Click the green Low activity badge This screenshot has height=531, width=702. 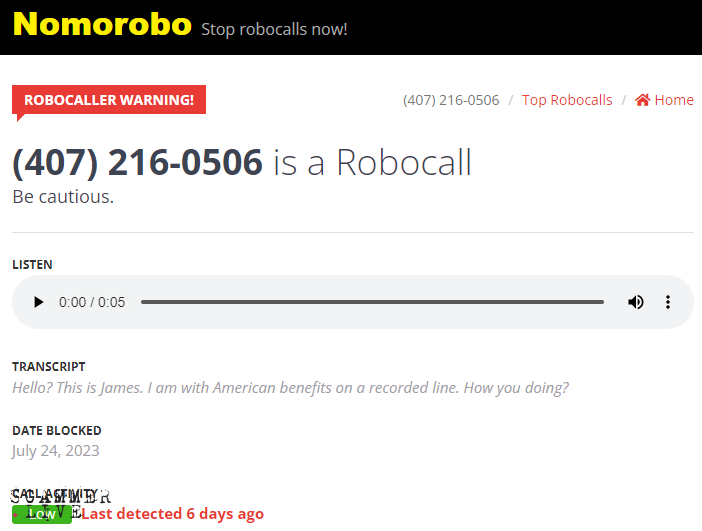42,514
